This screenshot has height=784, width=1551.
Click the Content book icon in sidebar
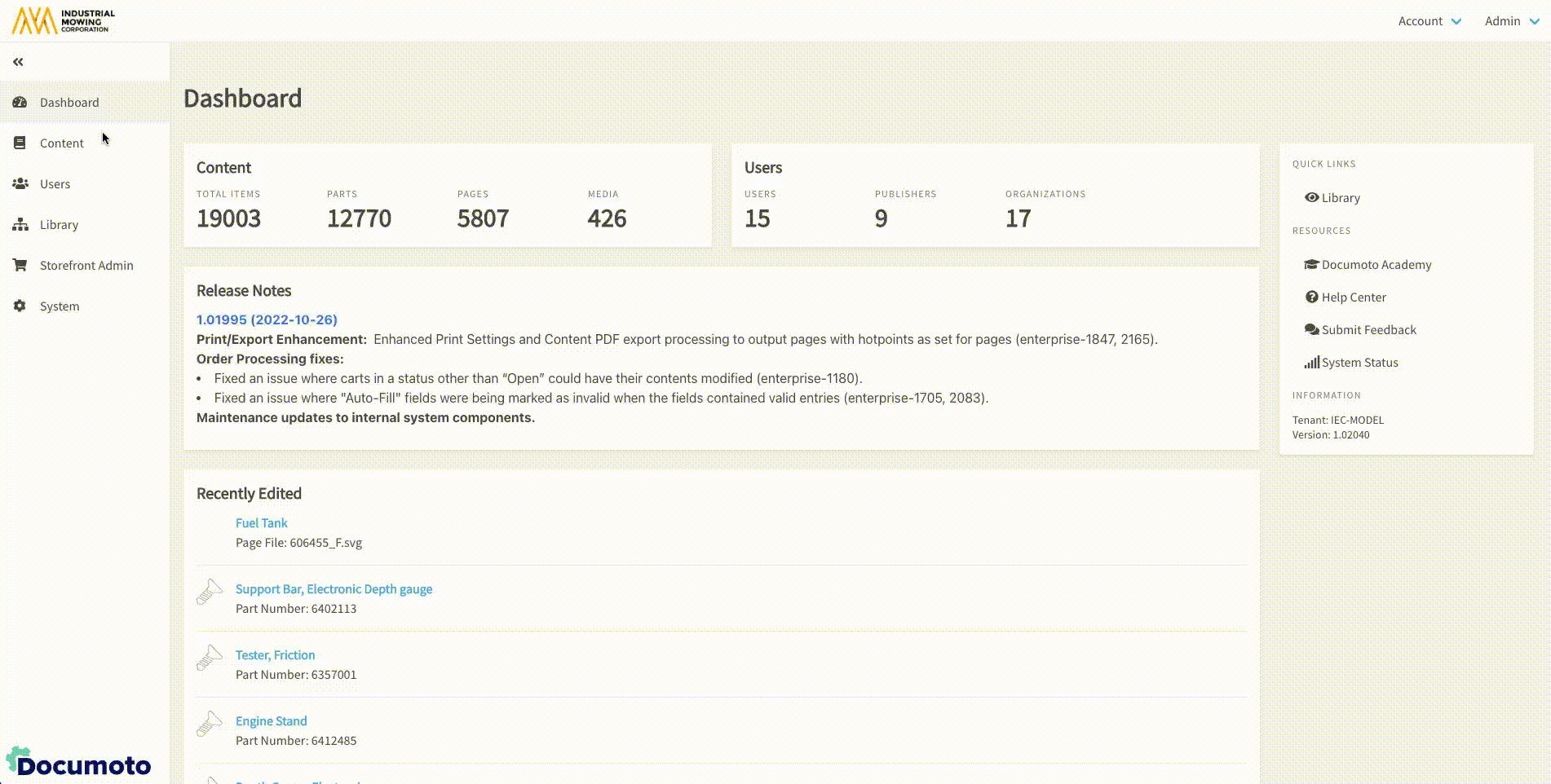click(20, 143)
